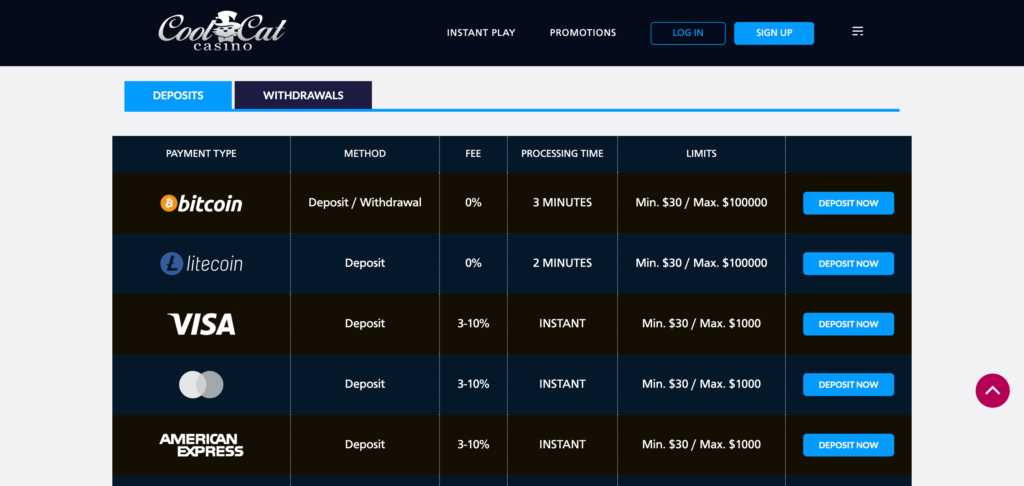1024x486 pixels.
Task: Click the Method column header
Action: [x=365, y=154]
